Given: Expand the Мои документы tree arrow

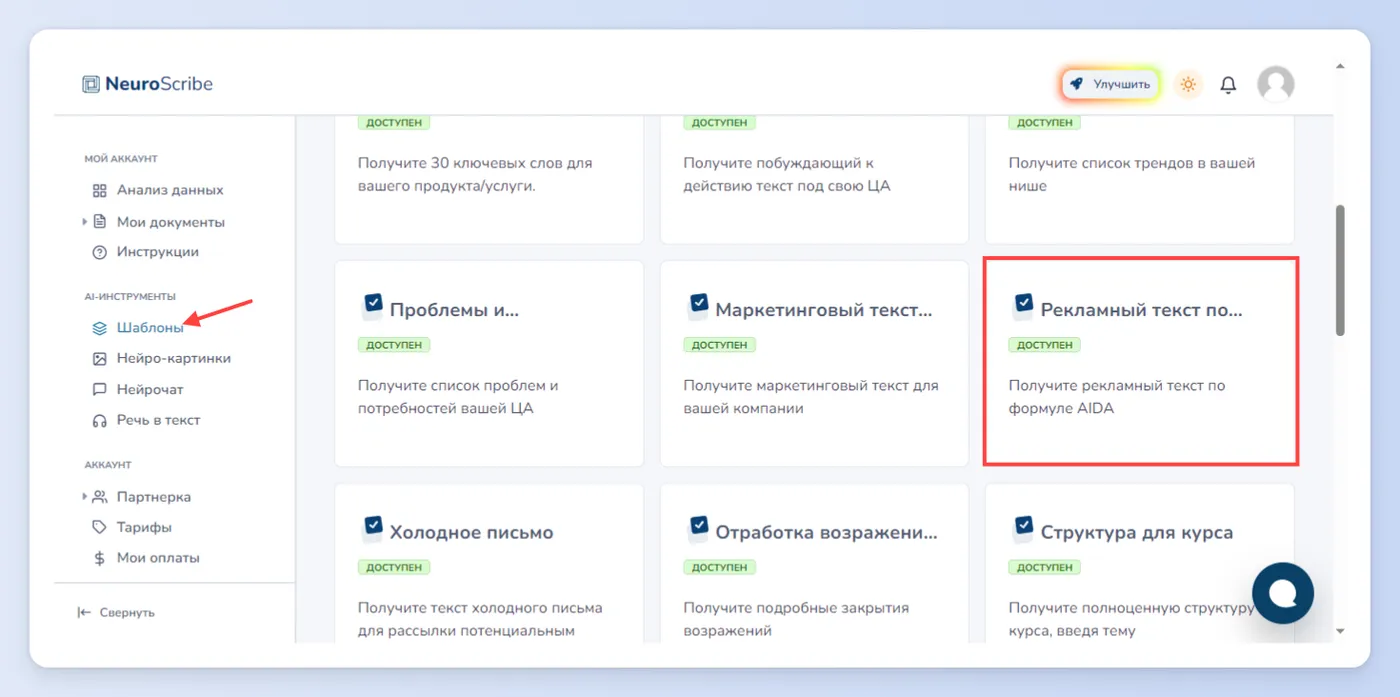Looking at the screenshot, I should coord(85,221).
